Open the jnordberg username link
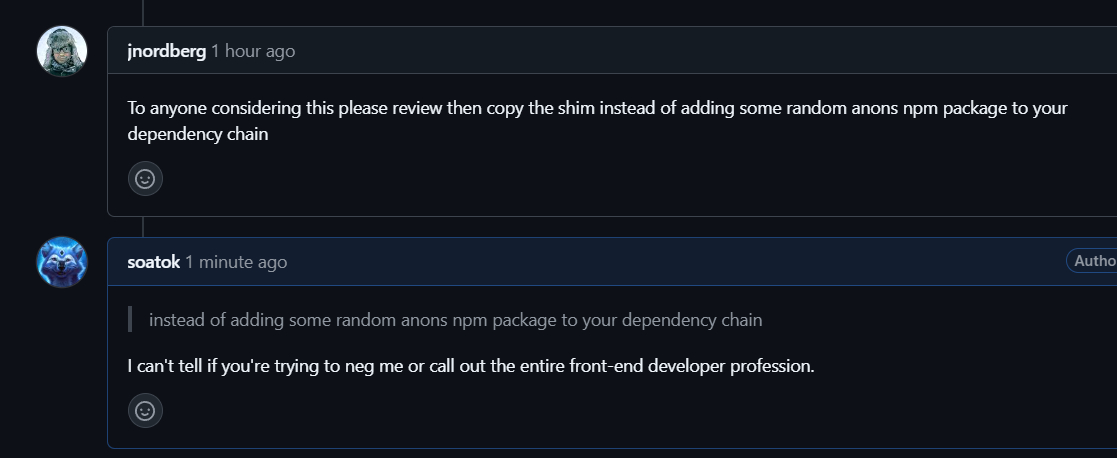 coord(167,51)
